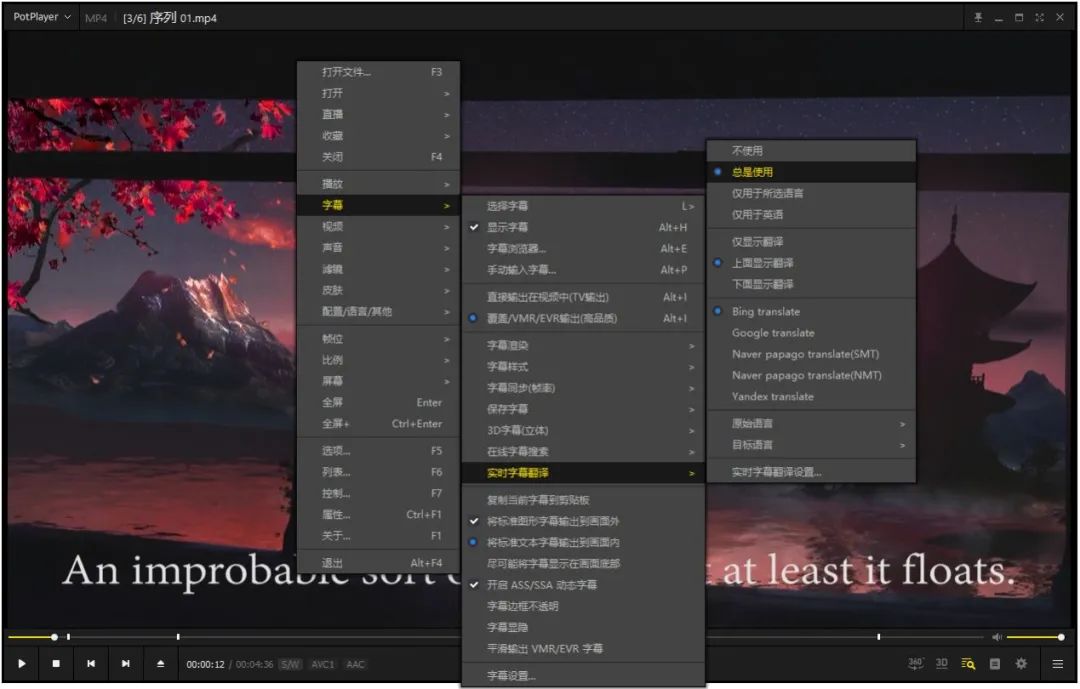Click the file title 序列 01.mp4
This screenshot has height=689, width=1080.
tap(183, 18)
